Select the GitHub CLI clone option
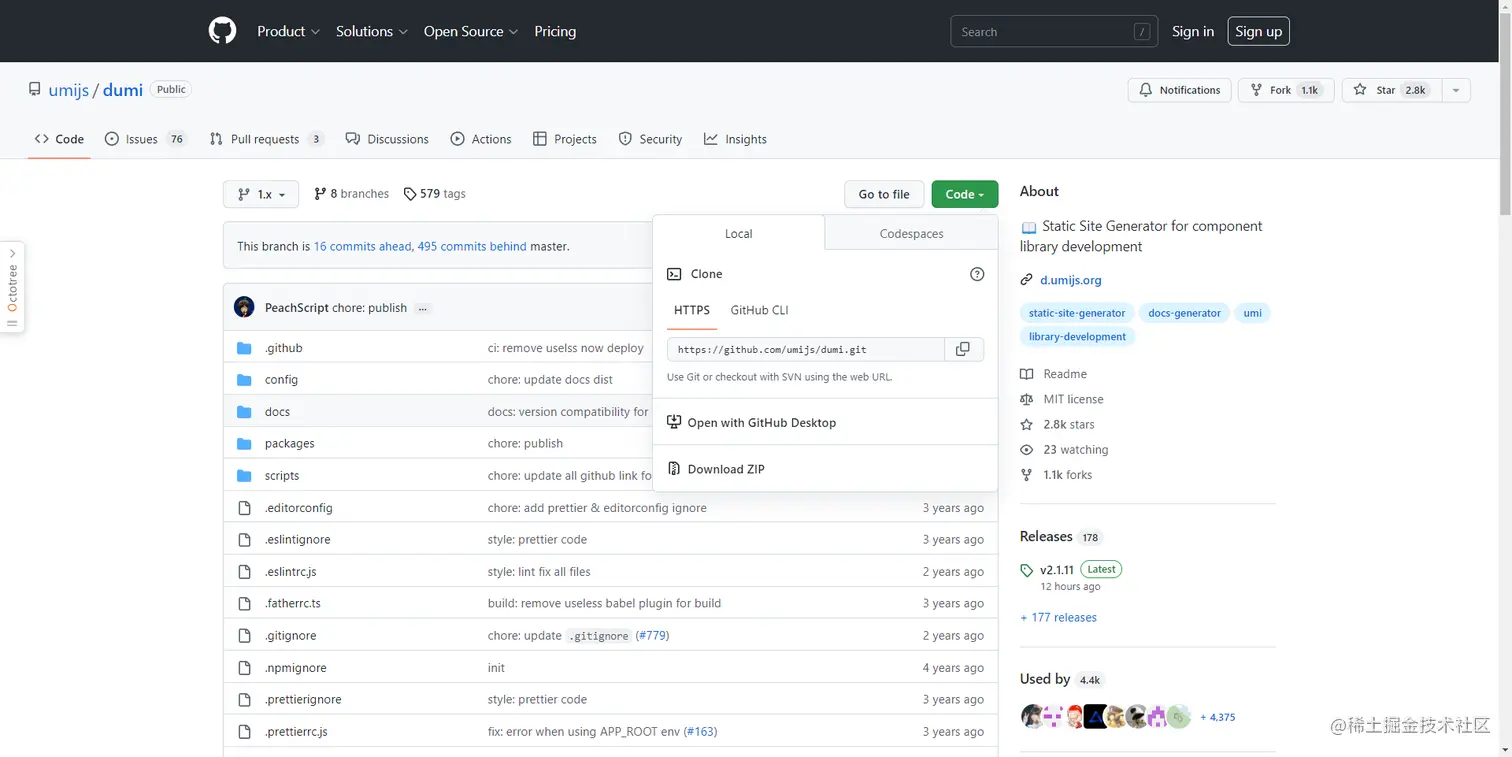This screenshot has width=1512, height=757. click(760, 310)
